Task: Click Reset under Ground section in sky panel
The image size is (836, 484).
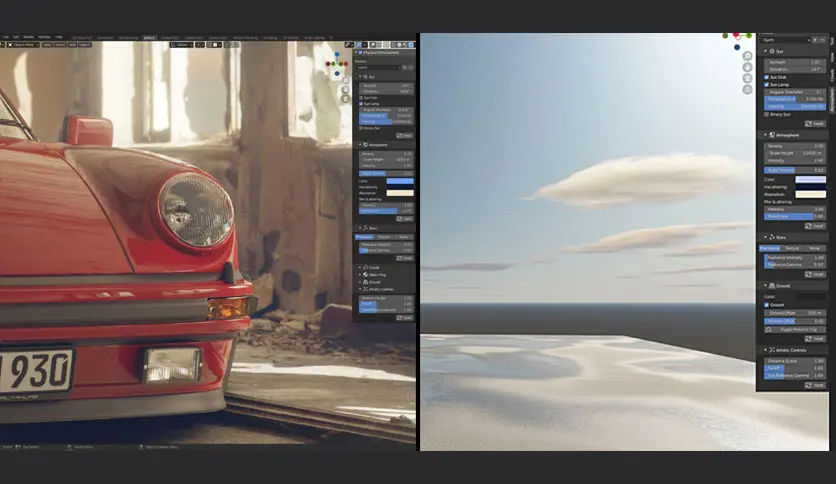Action: point(815,338)
